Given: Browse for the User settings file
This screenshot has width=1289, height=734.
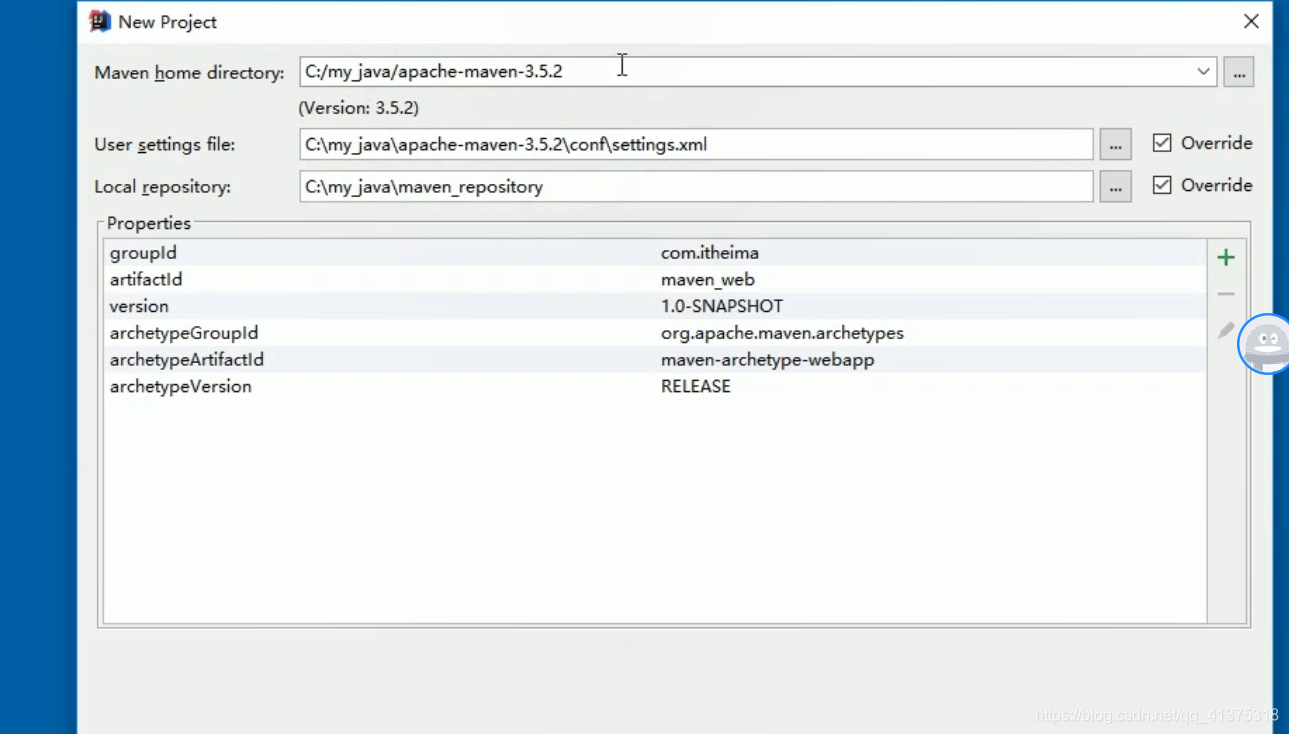Looking at the screenshot, I should (x=1115, y=144).
